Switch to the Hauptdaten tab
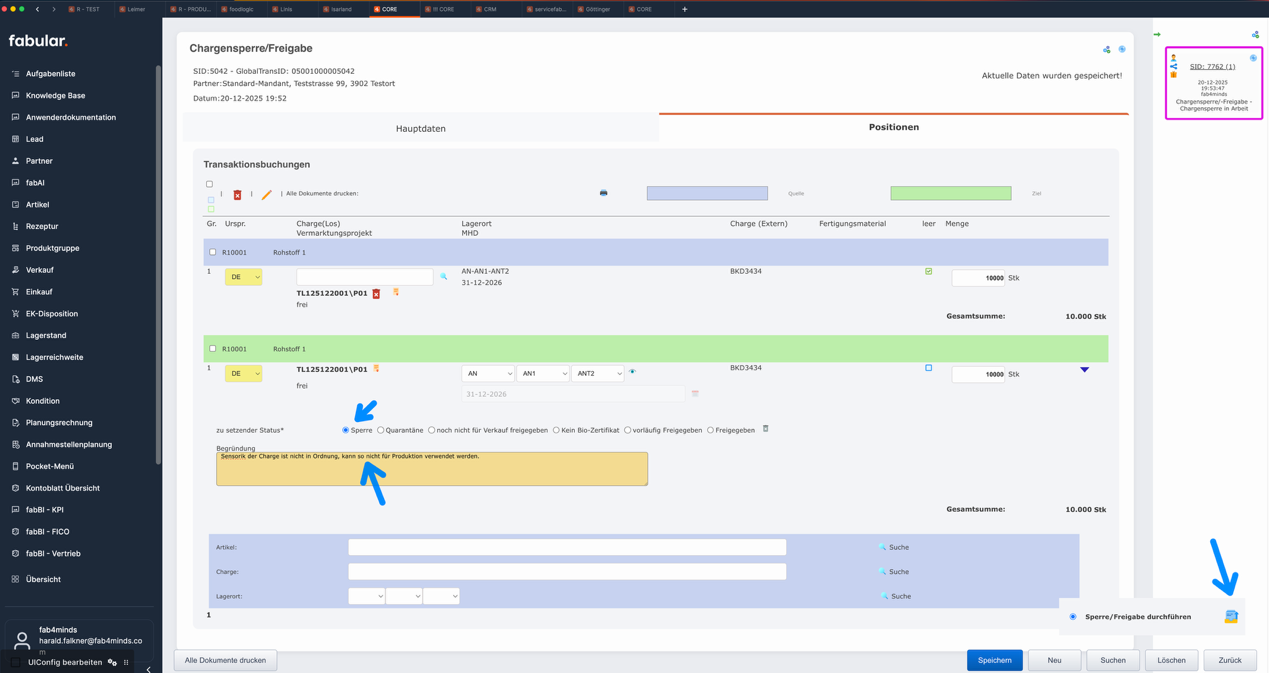The height and width of the screenshot is (673, 1269). pyautogui.click(x=420, y=129)
